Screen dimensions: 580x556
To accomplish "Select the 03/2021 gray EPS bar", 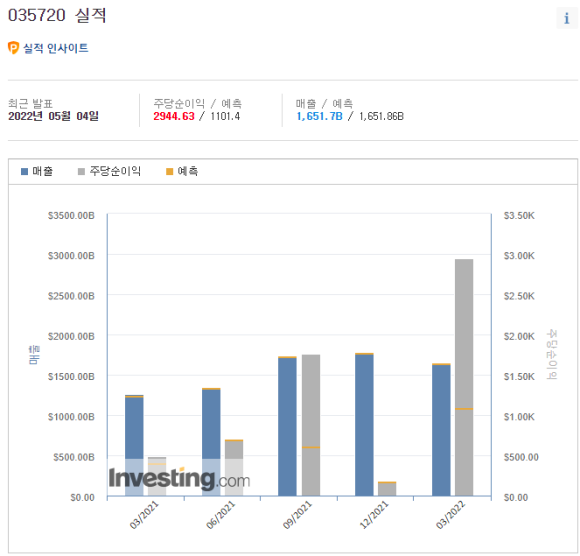I will pyautogui.click(x=157, y=477).
